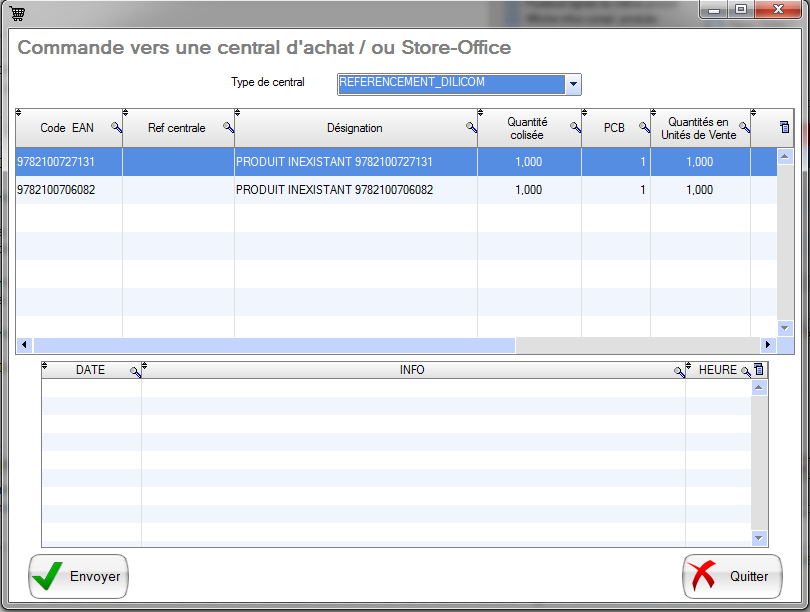
Task: Click the Quitter button
Action: [732, 577]
